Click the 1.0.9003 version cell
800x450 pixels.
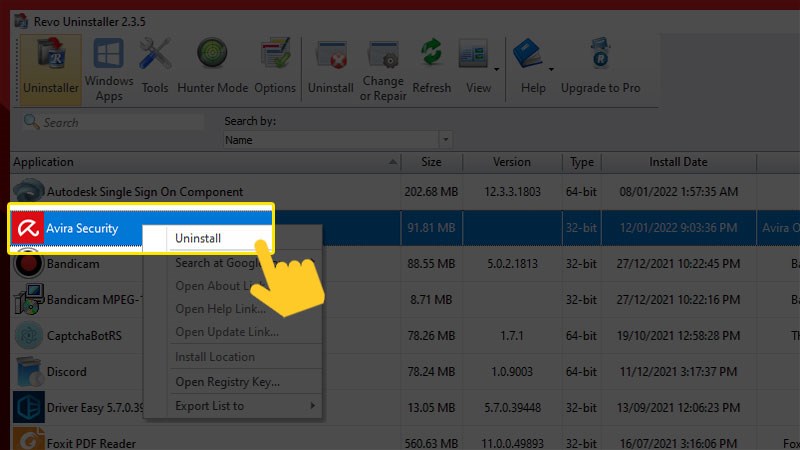tap(512, 371)
